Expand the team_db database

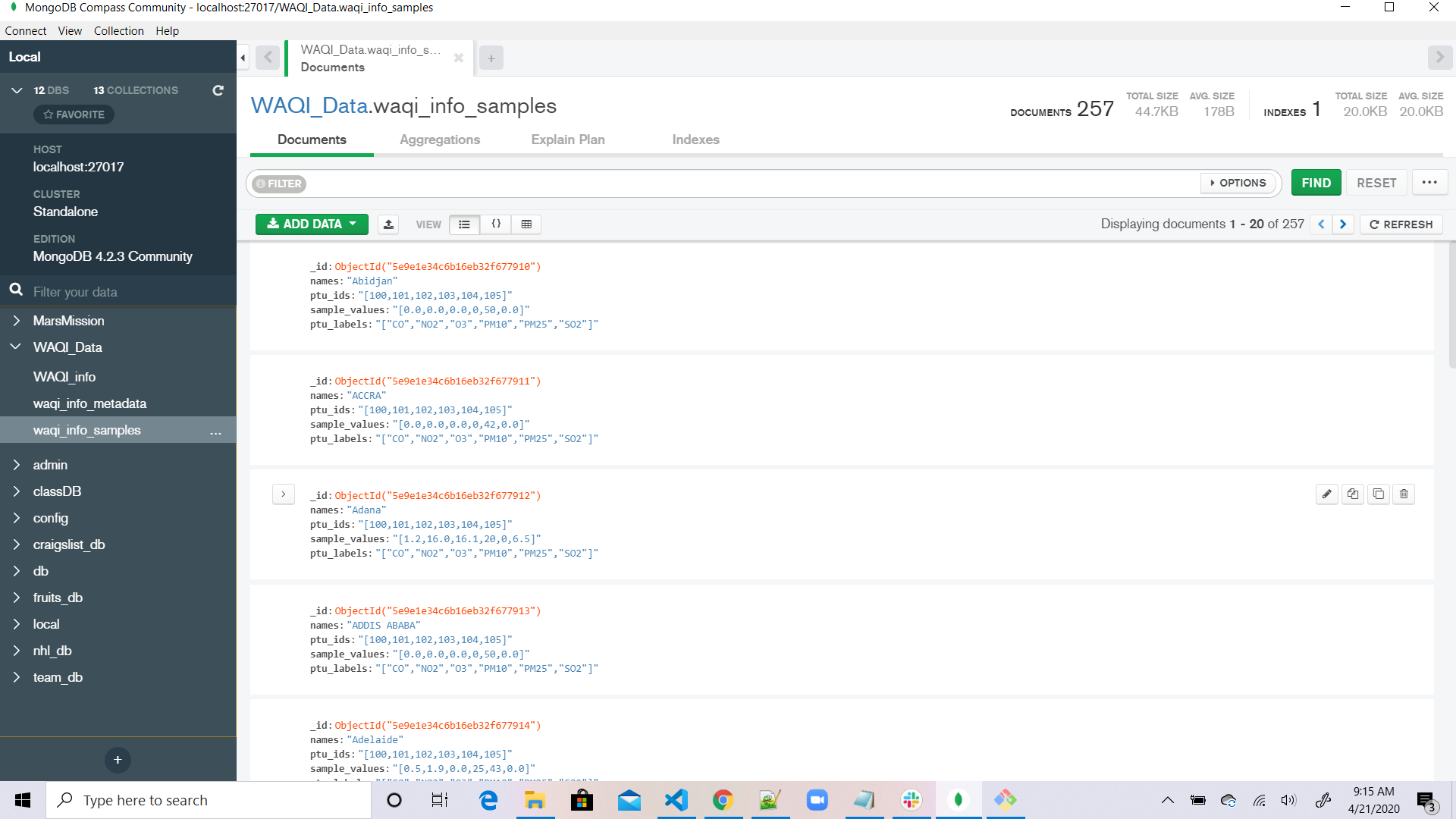coord(17,677)
